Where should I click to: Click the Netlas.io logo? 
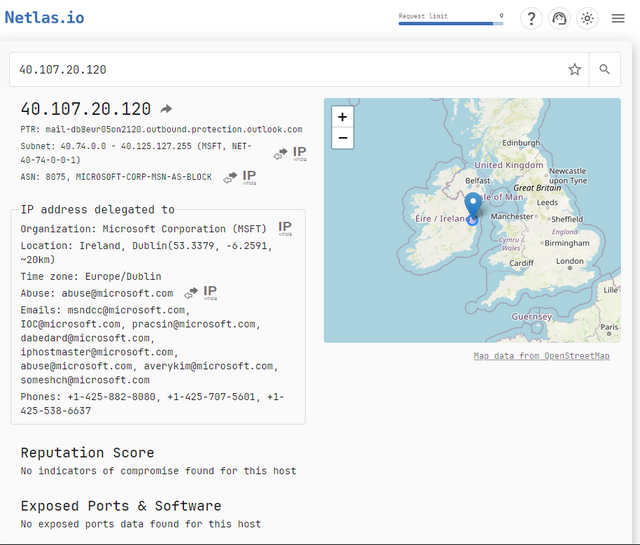44,18
